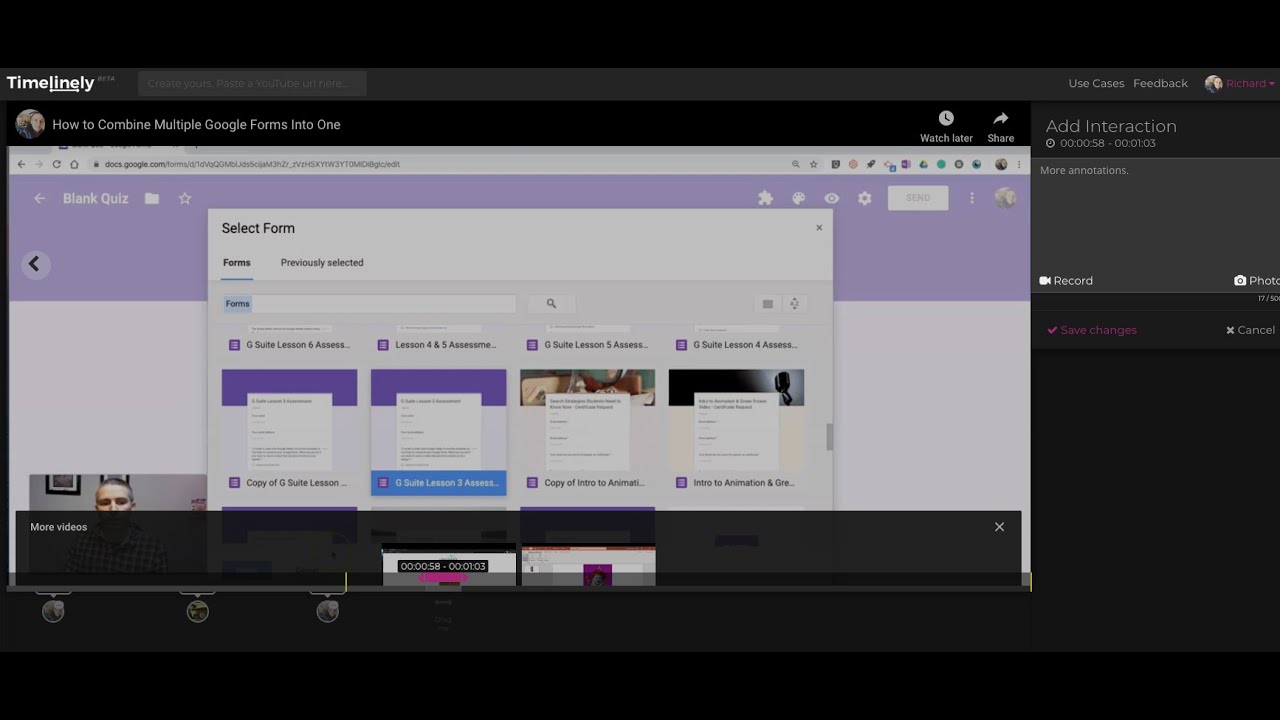
Task: Select Copy of Intro to Animation thumbnail
Action: tap(587, 432)
